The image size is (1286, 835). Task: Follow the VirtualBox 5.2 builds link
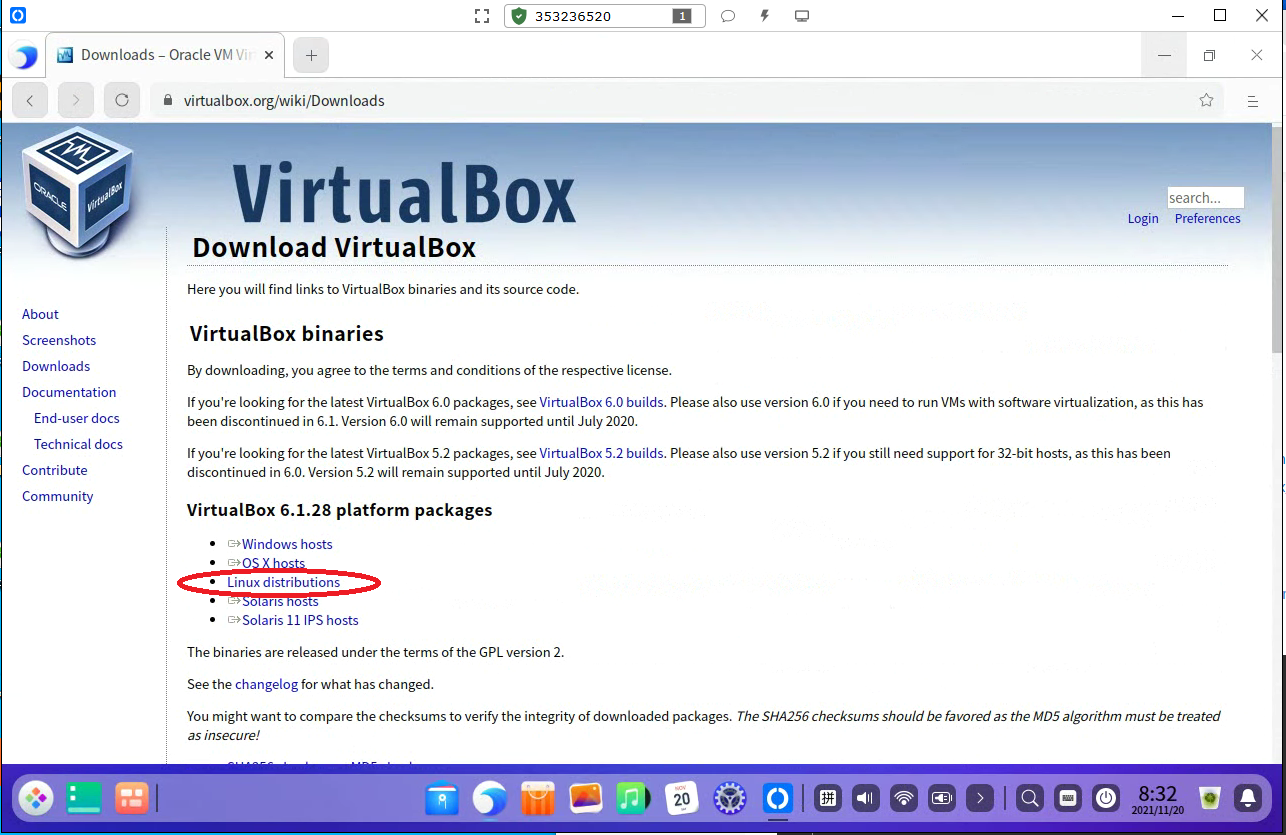click(x=601, y=453)
